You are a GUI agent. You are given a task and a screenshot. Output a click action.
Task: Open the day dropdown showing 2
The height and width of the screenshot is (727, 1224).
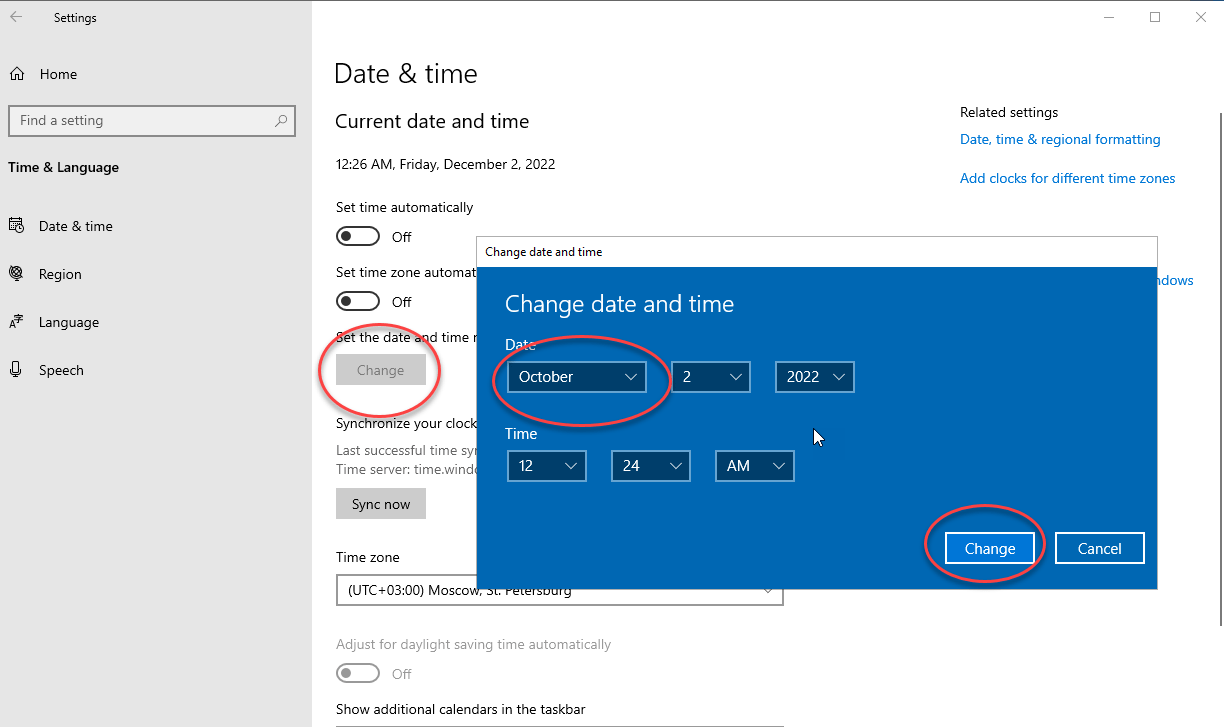[711, 377]
